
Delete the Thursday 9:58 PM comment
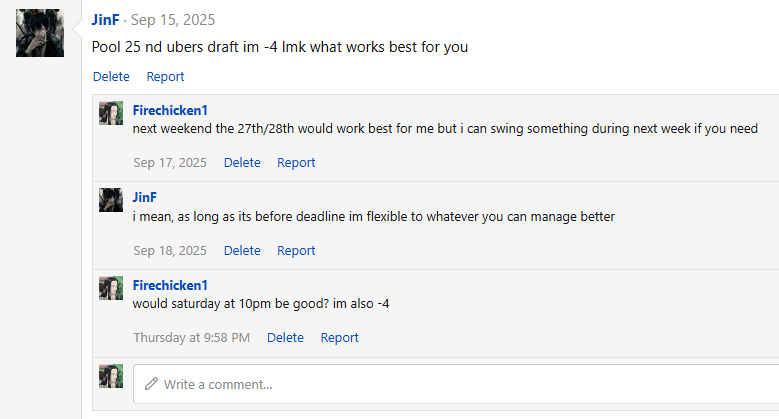285,337
